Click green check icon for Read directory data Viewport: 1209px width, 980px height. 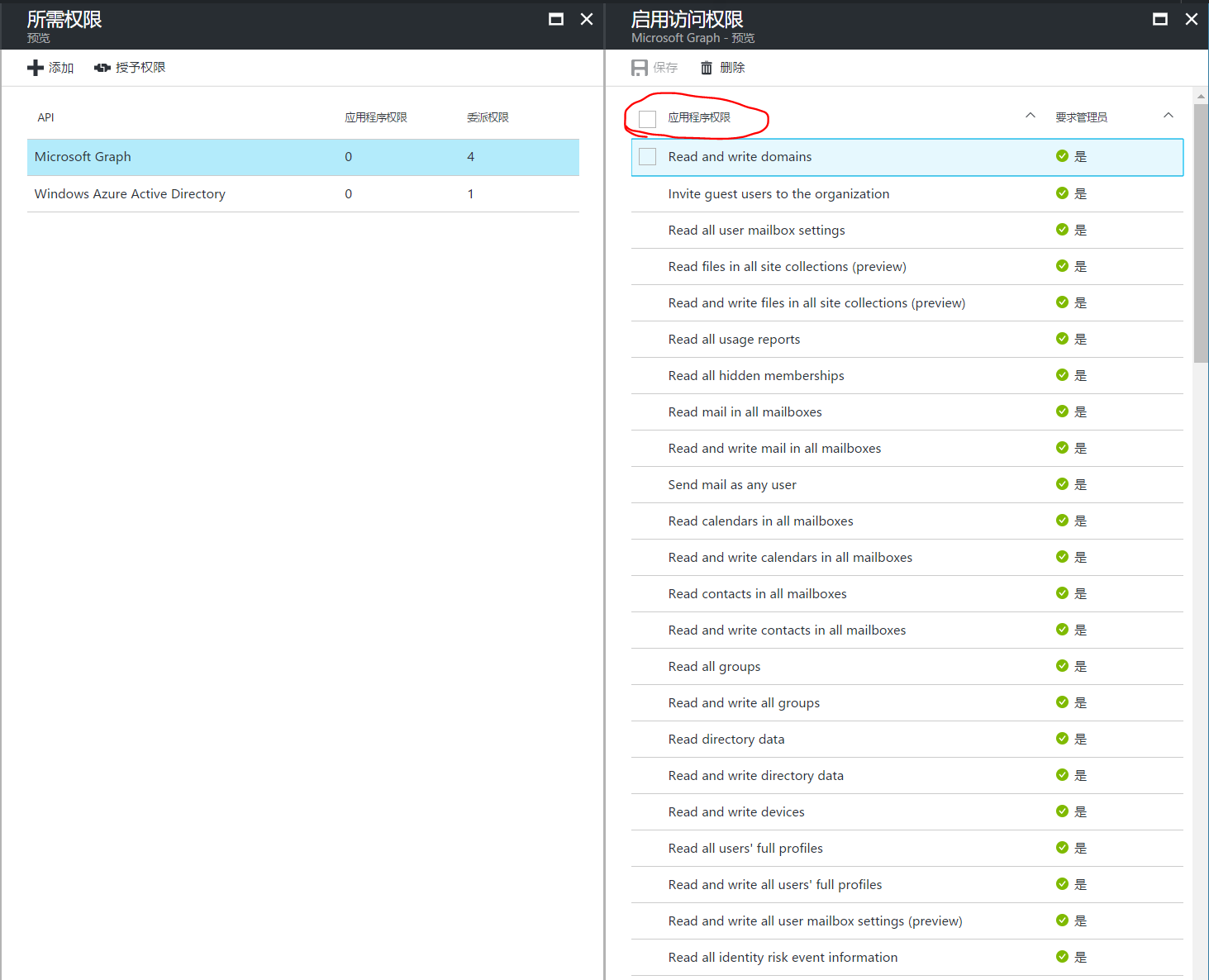click(x=1062, y=738)
